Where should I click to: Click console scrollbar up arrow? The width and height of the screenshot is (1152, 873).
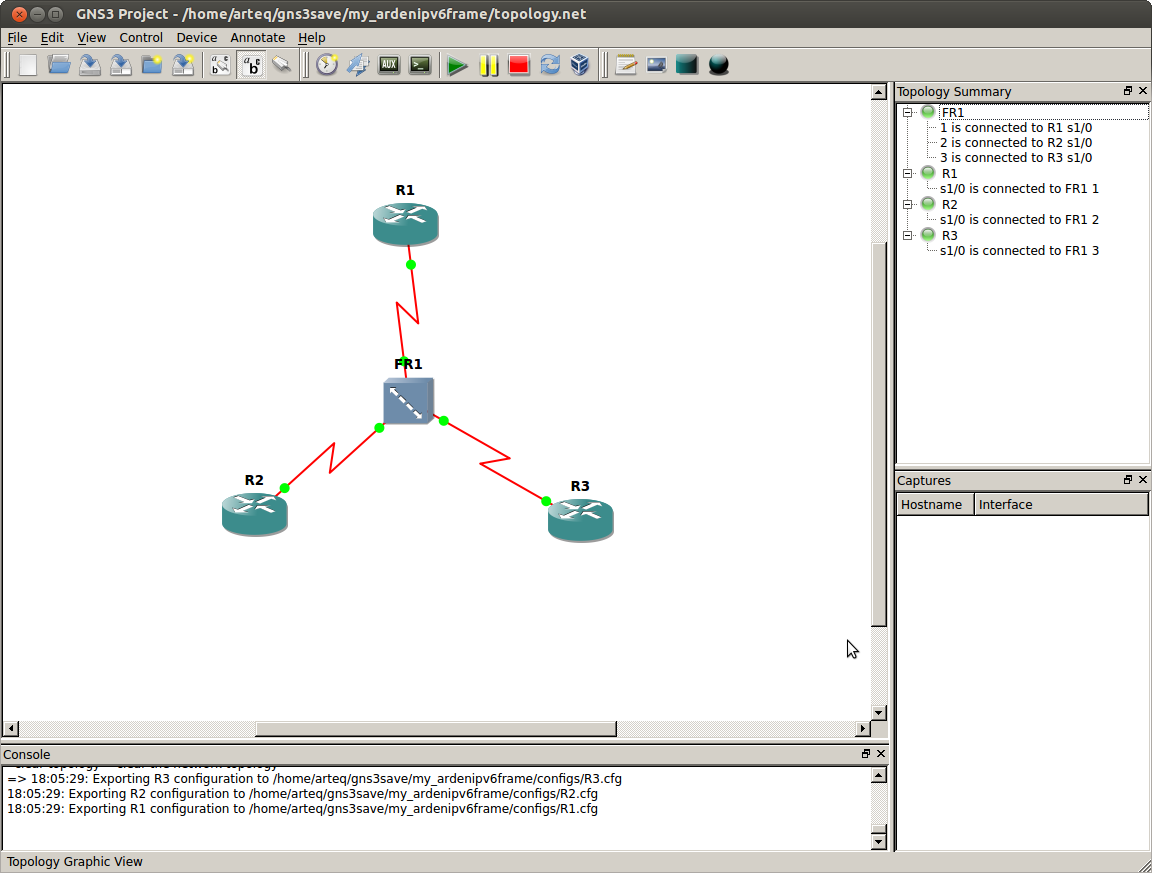879,775
